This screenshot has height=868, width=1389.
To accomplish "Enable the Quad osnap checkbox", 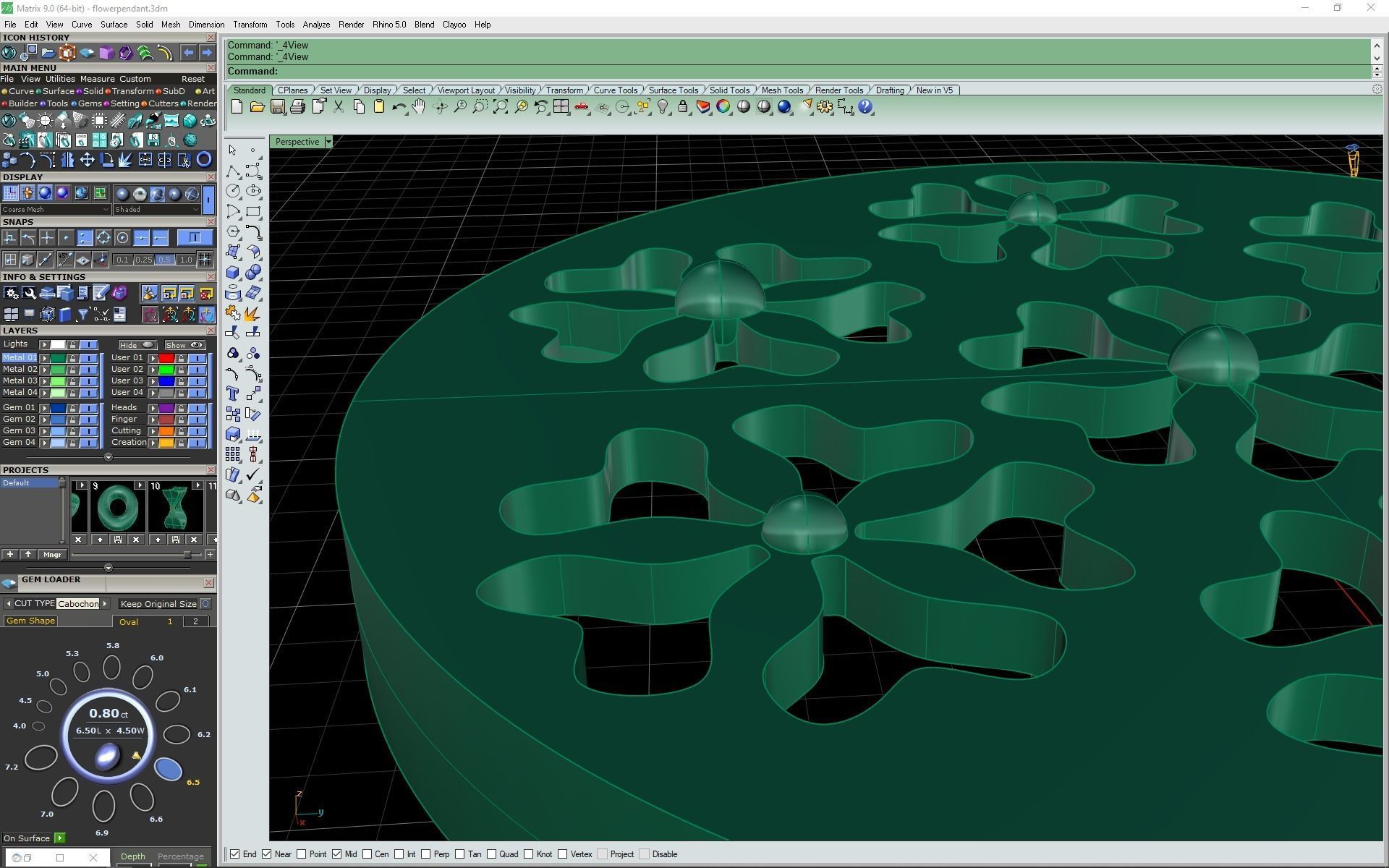I will [x=491, y=854].
